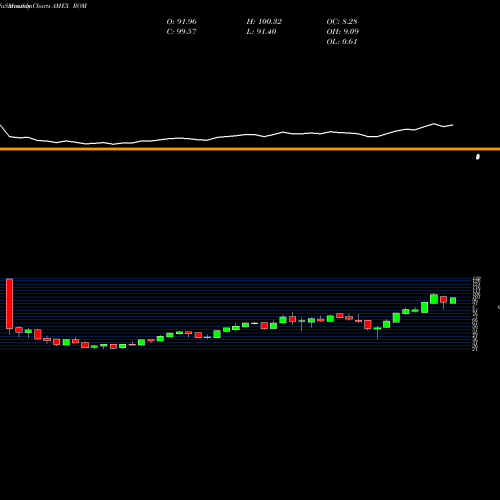The height and width of the screenshot is (500, 500).
Task: Click the last green candlestick on the right
Action: [453, 300]
